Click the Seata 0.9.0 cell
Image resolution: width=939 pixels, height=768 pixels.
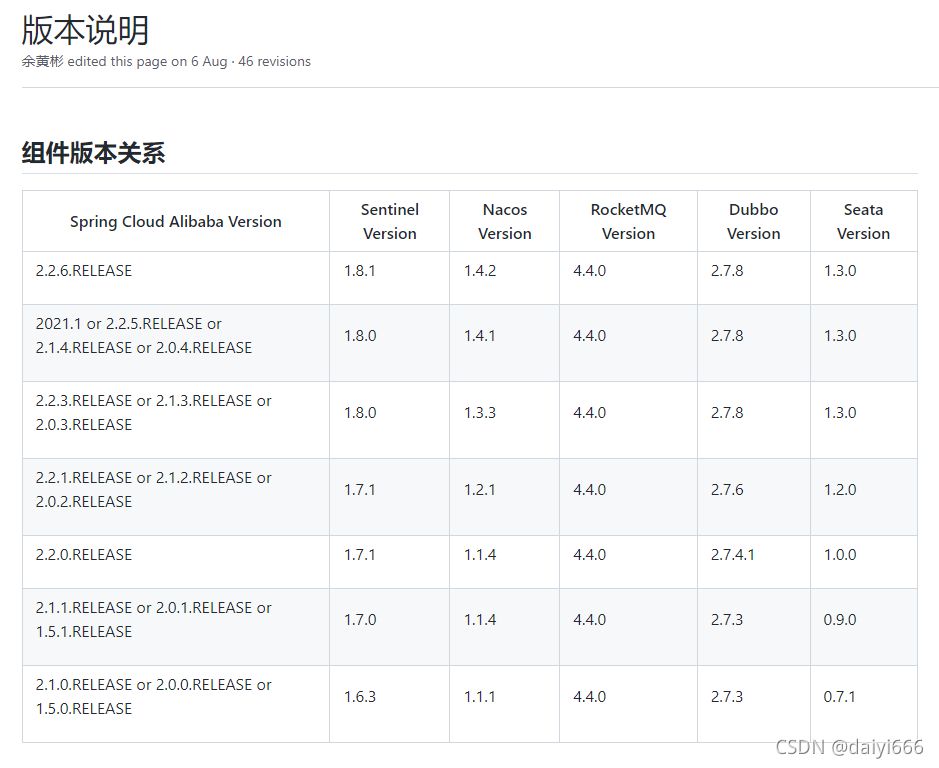pyautogui.click(x=864, y=627)
